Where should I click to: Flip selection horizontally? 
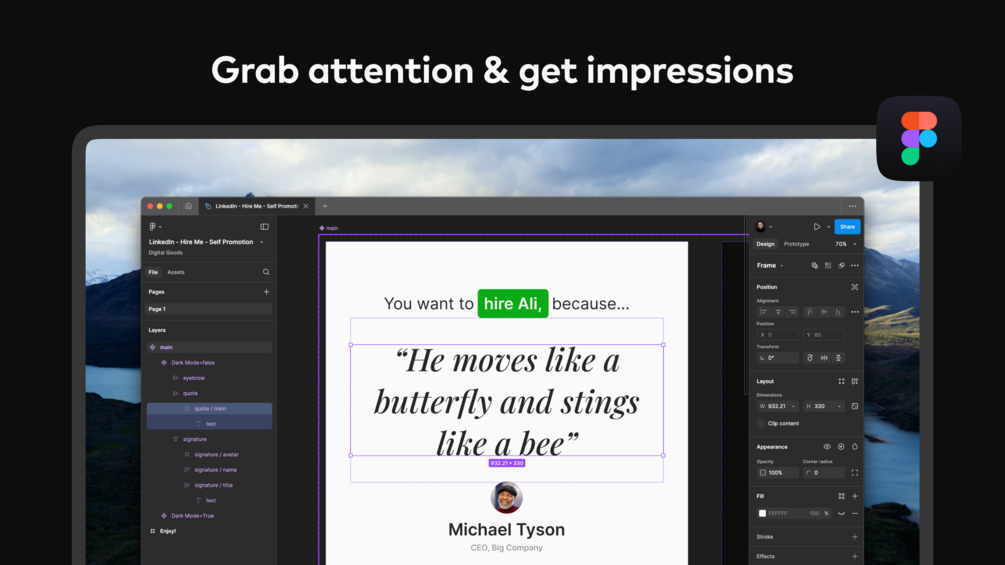coord(824,358)
